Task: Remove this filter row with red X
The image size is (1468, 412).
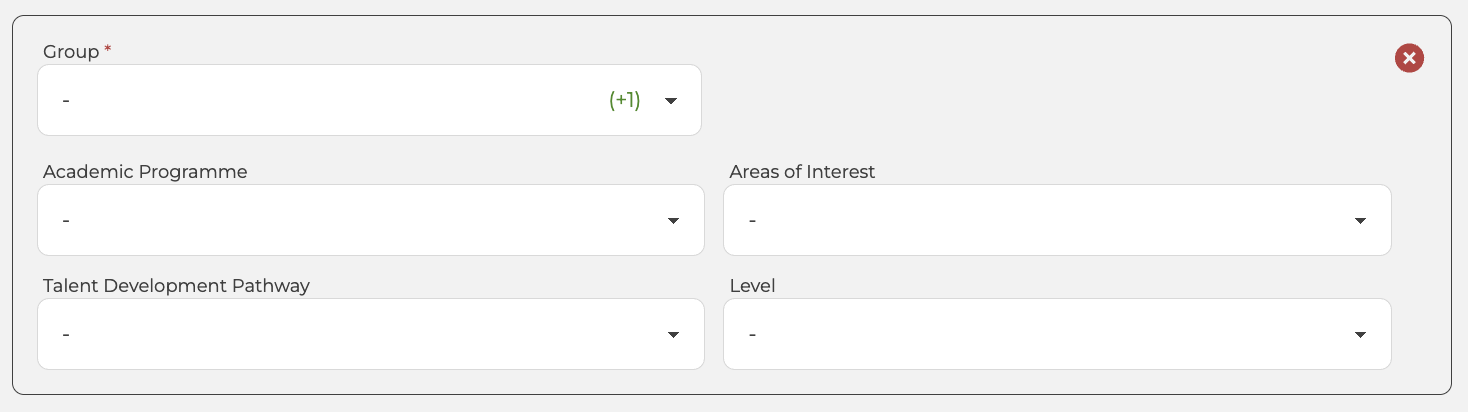Action: (x=1409, y=59)
